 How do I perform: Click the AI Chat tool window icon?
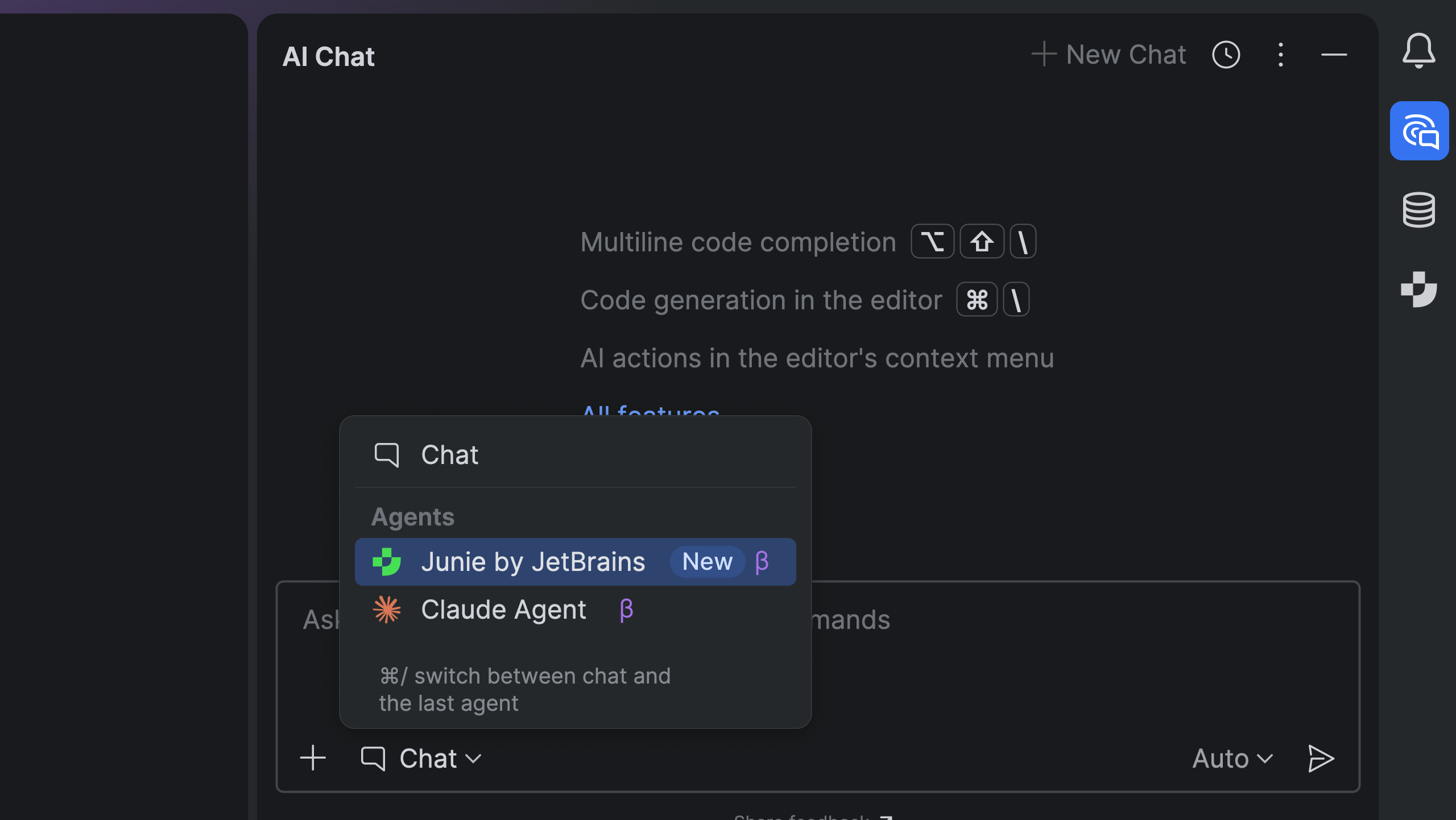tap(1418, 131)
